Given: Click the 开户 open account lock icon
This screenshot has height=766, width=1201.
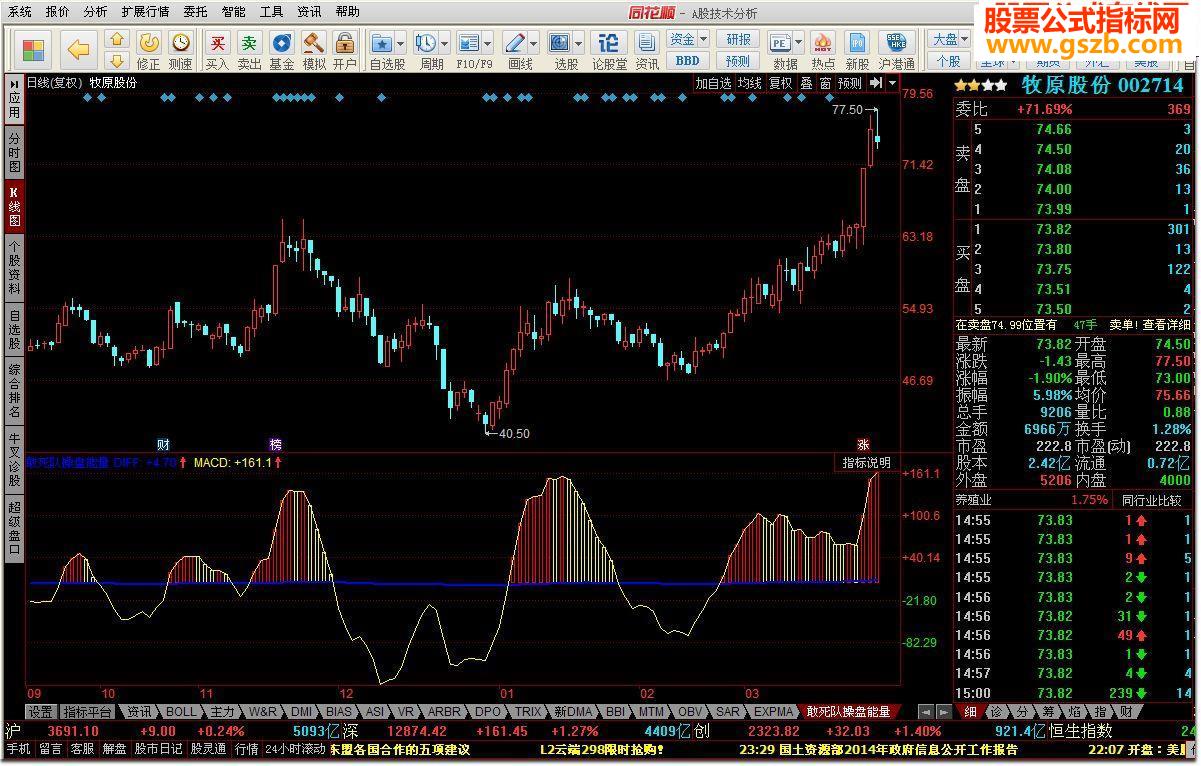Looking at the screenshot, I should click(x=344, y=50).
